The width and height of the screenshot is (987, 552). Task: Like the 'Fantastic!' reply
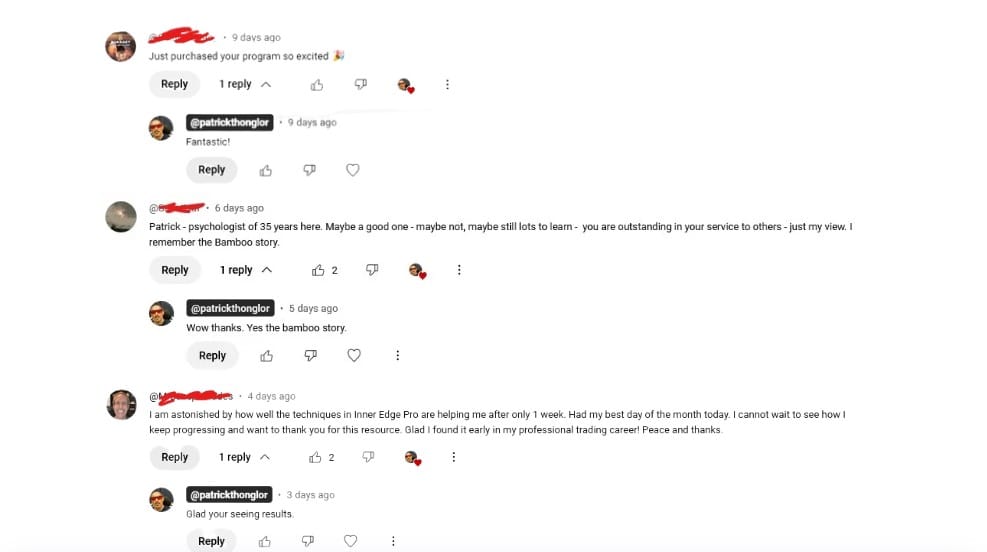[266, 170]
